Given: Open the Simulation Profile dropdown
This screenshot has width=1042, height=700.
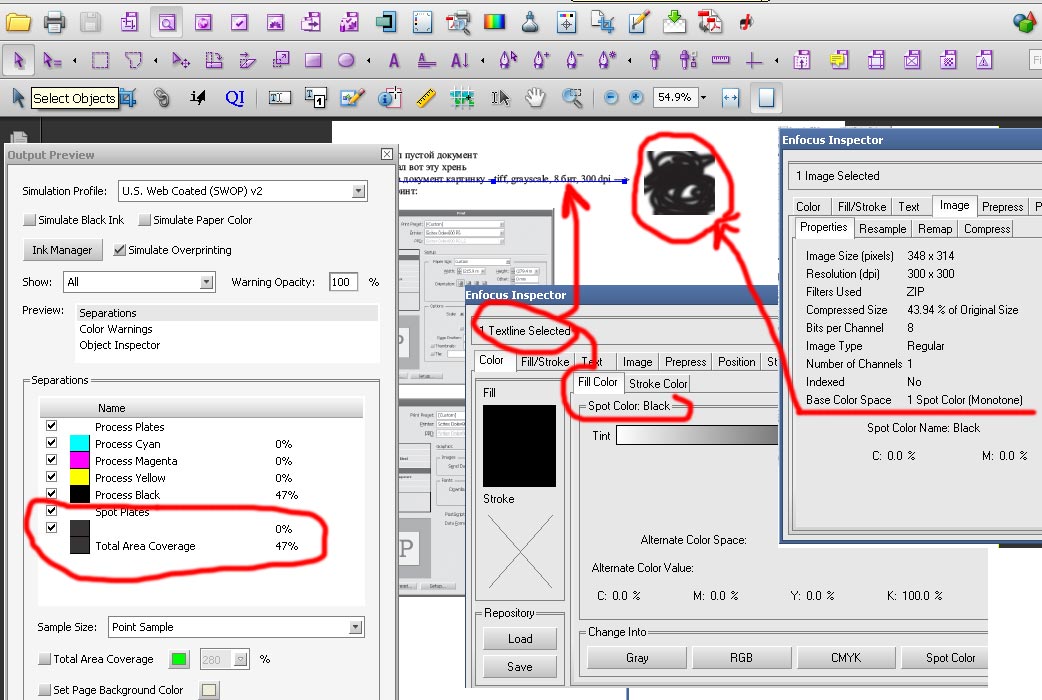Looking at the screenshot, I should 243,191.
